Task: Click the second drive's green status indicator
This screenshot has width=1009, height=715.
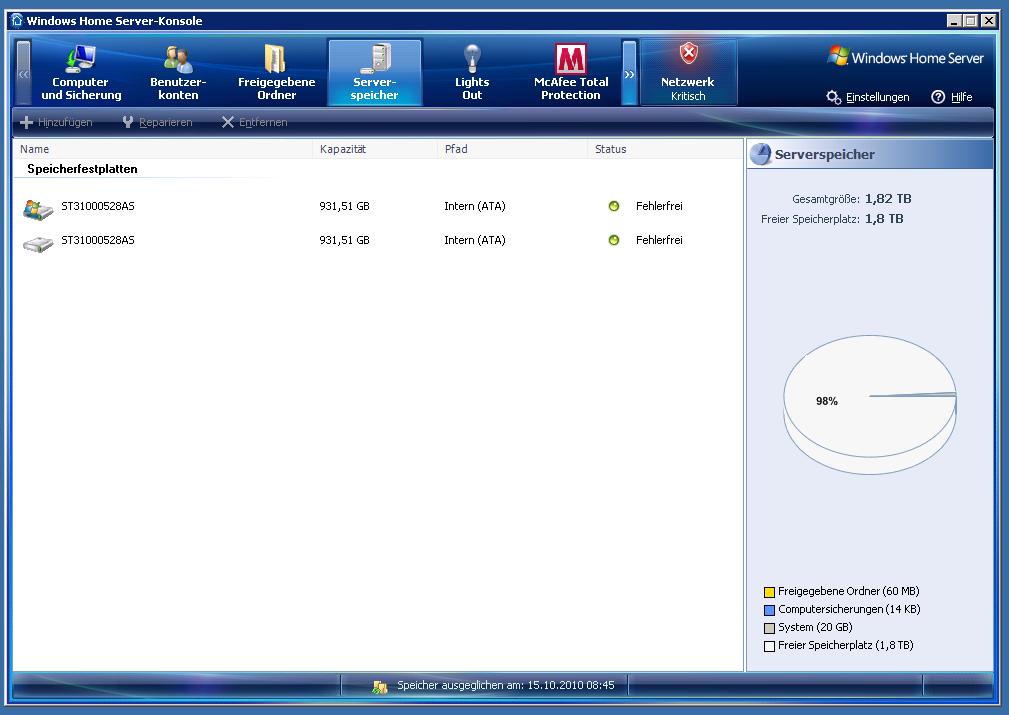Action: point(614,240)
